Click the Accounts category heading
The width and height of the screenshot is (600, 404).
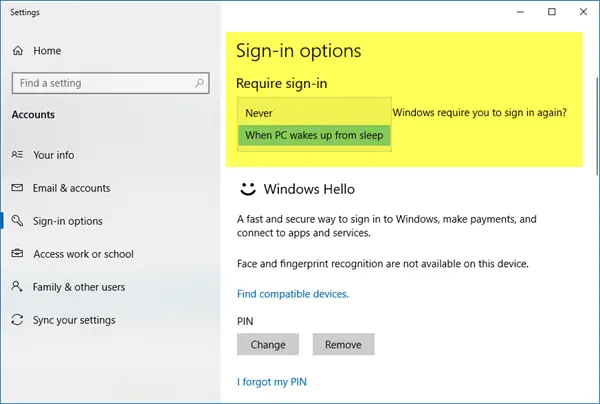click(x=33, y=114)
